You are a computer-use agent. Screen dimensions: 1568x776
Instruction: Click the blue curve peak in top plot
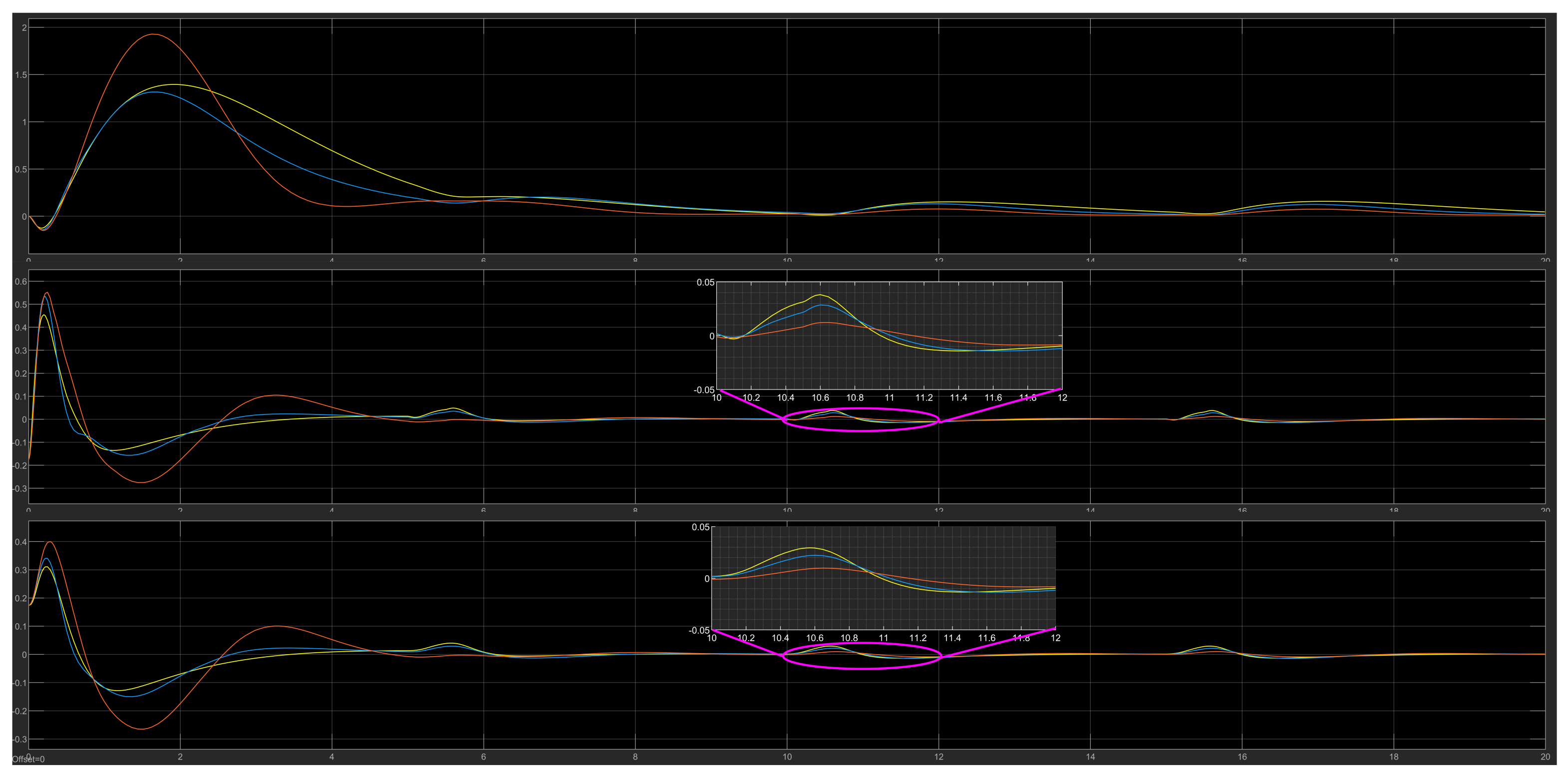click(x=156, y=92)
